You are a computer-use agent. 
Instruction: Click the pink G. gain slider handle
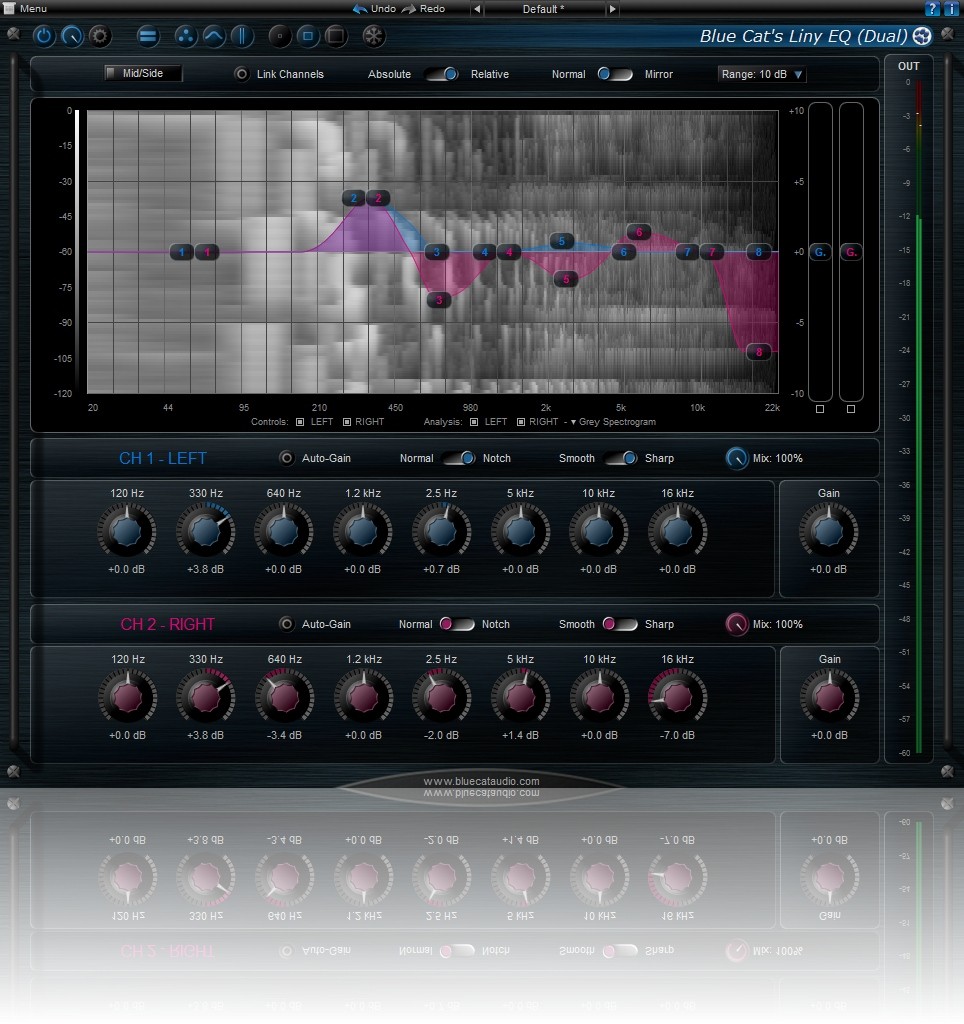tap(851, 252)
